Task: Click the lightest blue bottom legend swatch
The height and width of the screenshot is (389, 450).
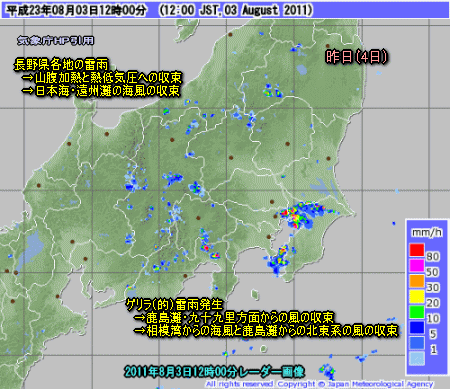Action: tap(417, 359)
